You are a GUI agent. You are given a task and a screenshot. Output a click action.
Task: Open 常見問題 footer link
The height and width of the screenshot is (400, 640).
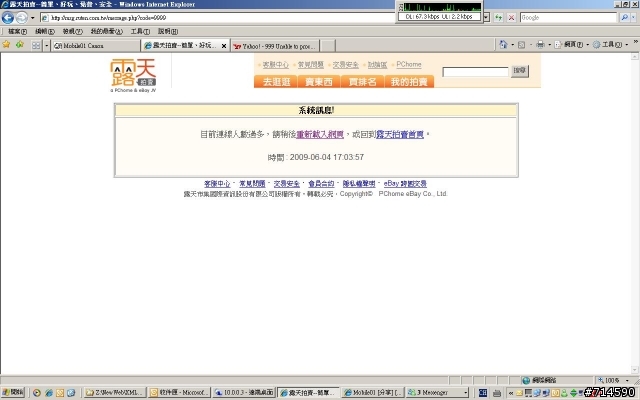(x=252, y=184)
